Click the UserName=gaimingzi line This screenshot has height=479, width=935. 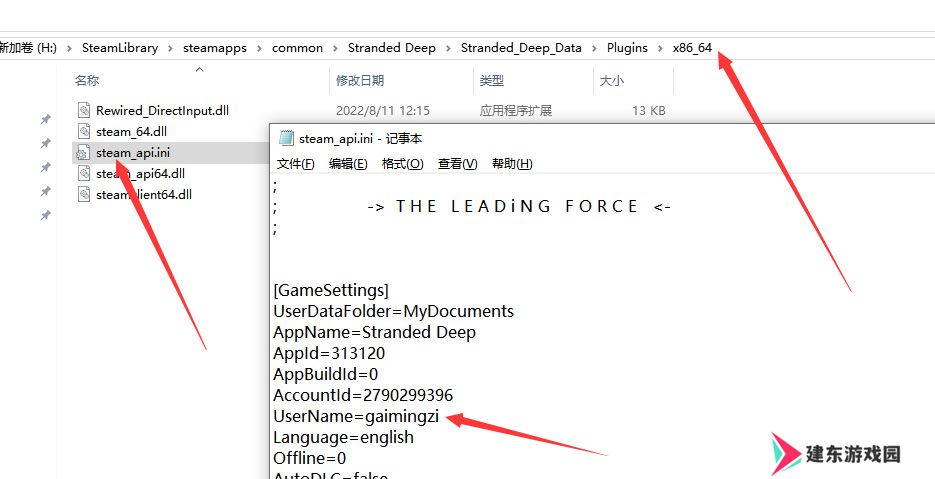click(356, 416)
